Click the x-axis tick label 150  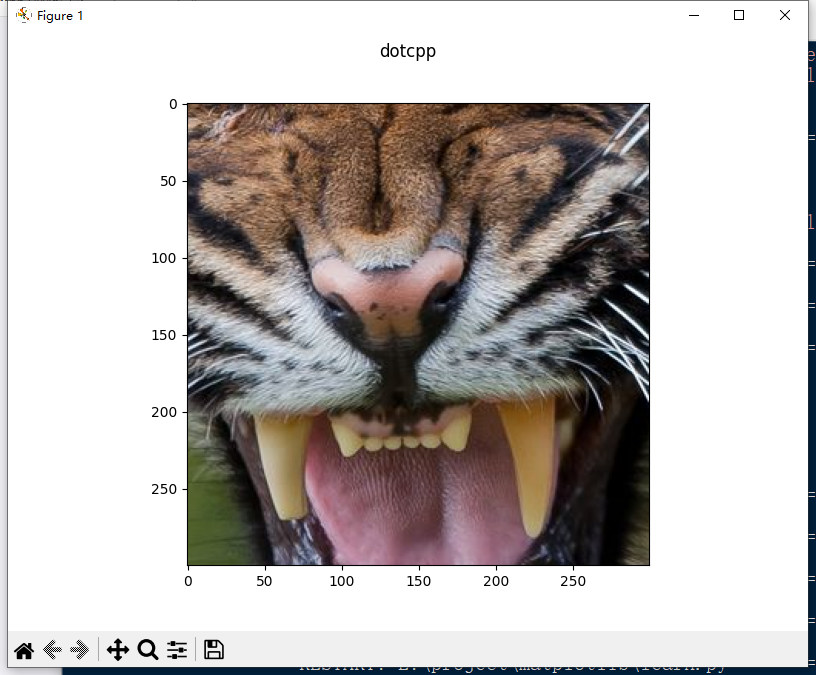(418, 581)
